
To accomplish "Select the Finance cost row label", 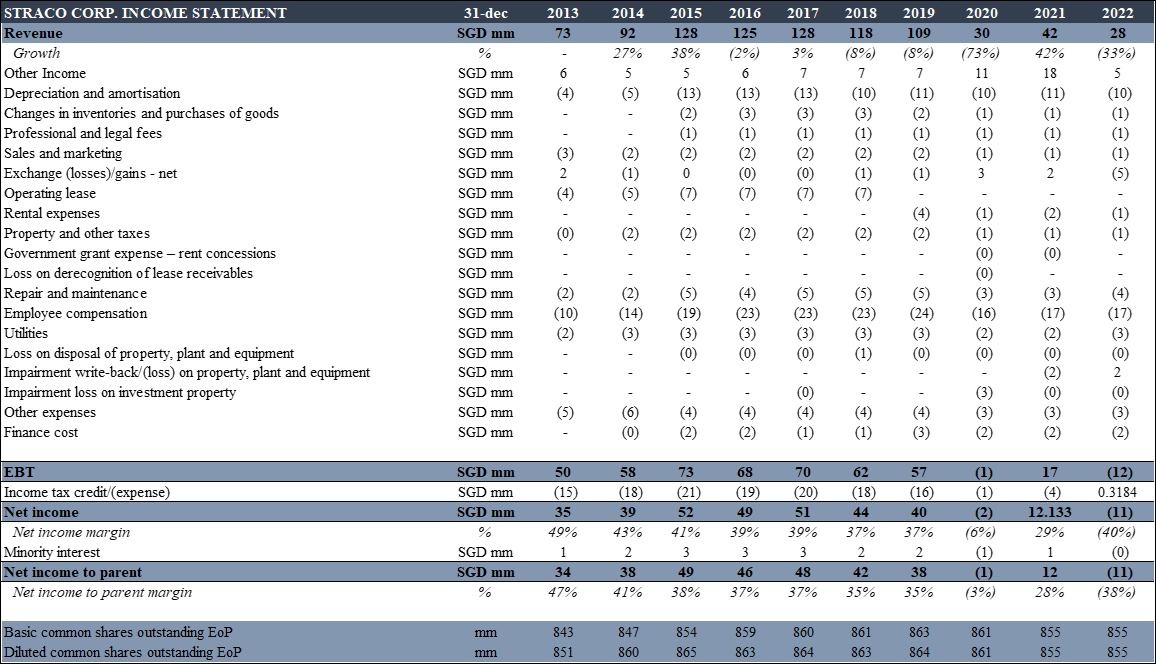I will 41,432.
